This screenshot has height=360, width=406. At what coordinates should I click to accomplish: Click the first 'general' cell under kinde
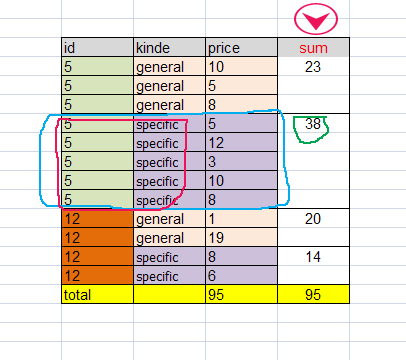169,66
